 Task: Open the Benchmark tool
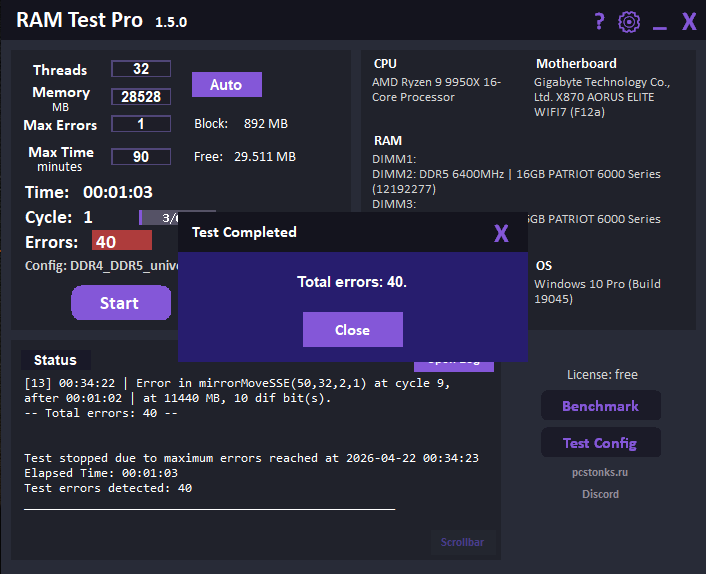pyautogui.click(x=601, y=406)
